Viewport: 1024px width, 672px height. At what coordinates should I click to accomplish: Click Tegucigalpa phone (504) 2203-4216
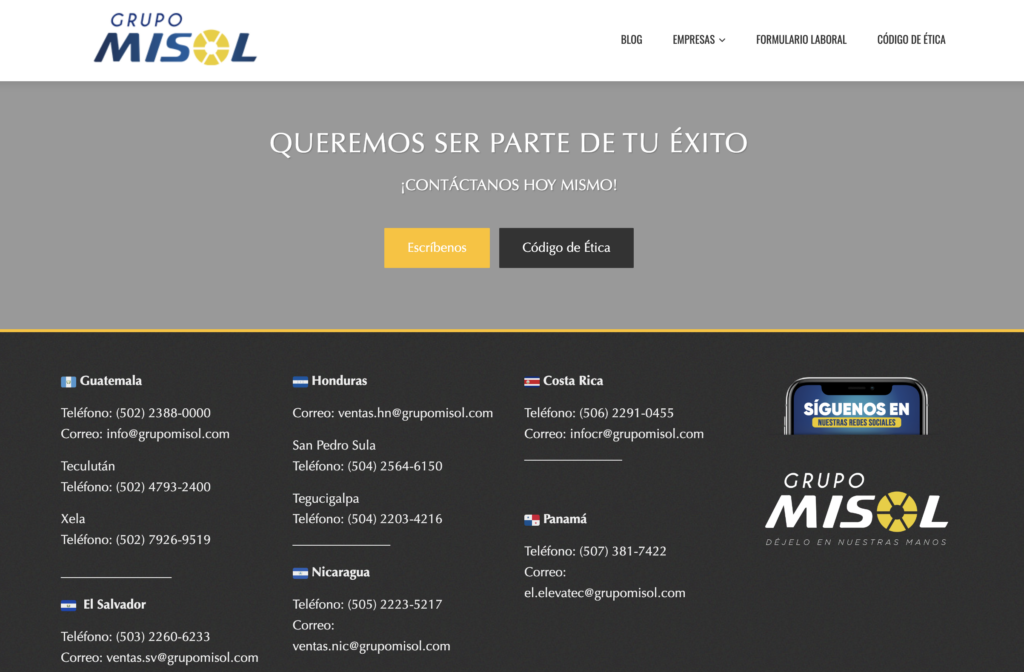[x=395, y=519]
